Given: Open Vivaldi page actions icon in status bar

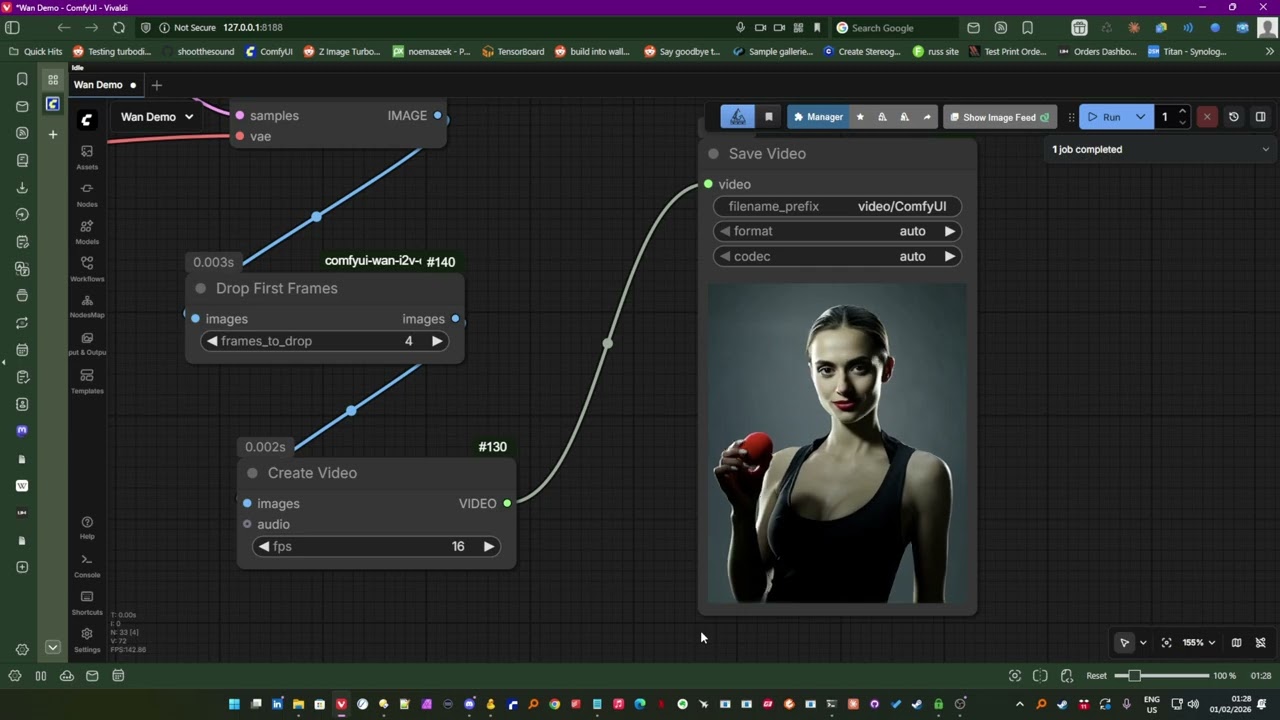Looking at the screenshot, I should 1067,676.
